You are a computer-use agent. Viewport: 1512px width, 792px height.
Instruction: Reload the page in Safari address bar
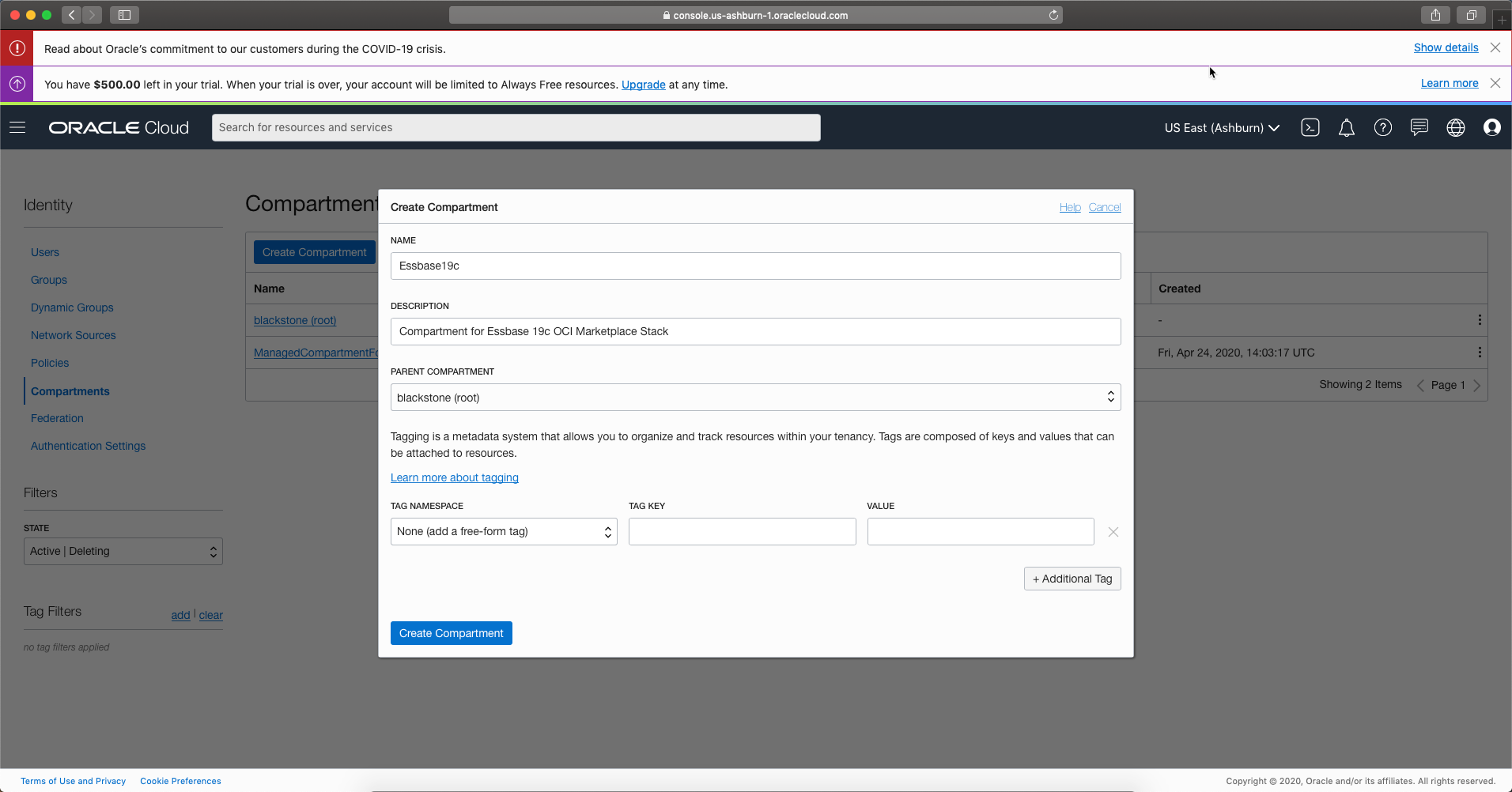1053,15
